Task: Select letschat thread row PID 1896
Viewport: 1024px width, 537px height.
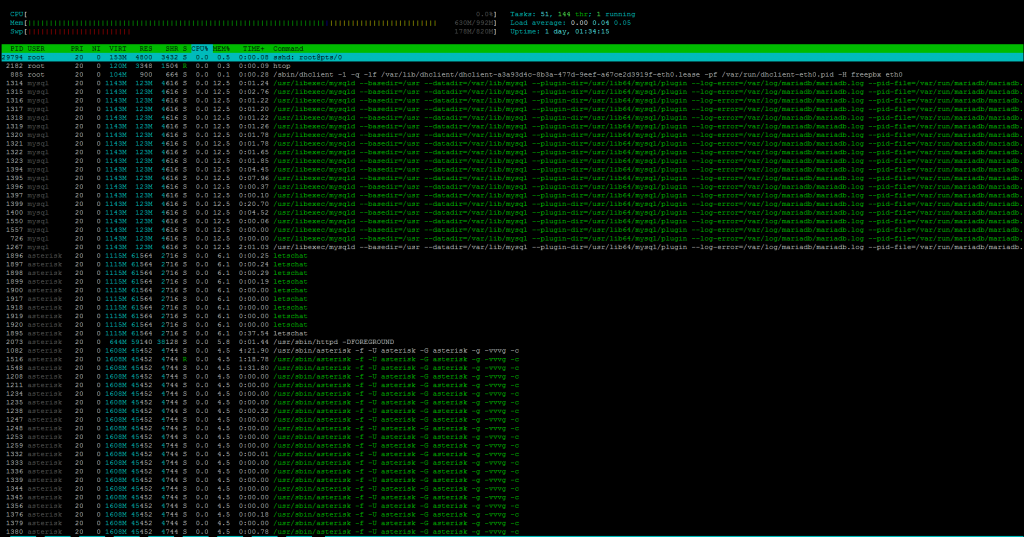Action: [512, 255]
